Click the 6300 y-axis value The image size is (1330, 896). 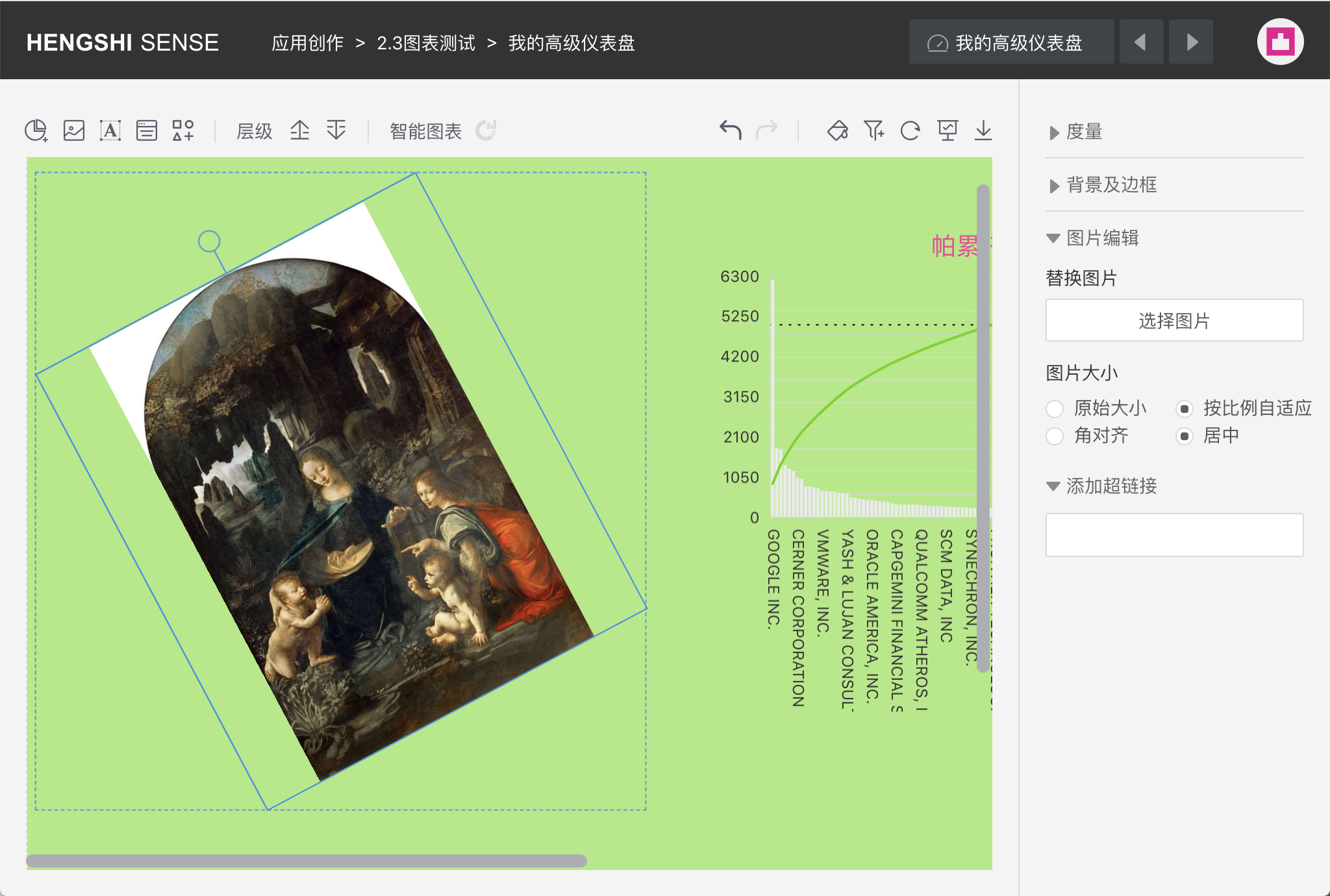[x=740, y=277]
